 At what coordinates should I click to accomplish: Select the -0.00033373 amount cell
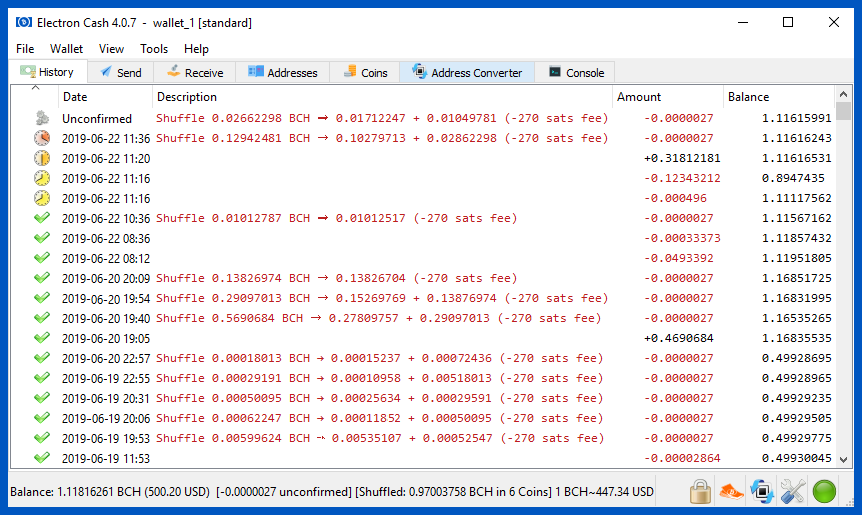[x=682, y=238]
